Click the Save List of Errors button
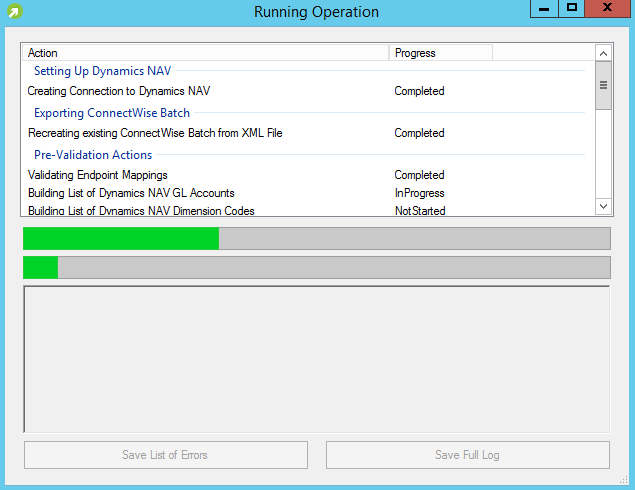Screen dimensions: 635x490 [166, 455]
